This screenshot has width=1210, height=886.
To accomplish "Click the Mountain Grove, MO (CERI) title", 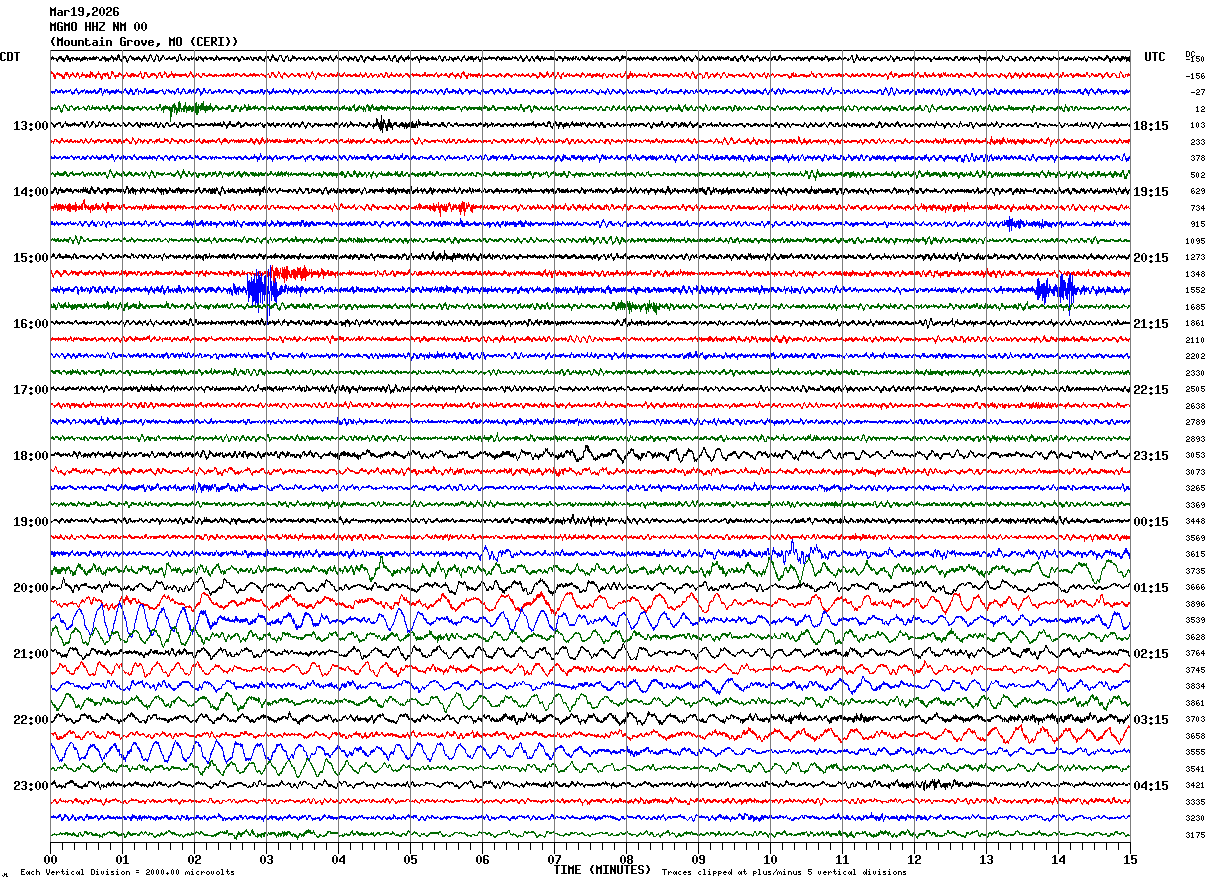I will pyautogui.click(x=144, y=42).
